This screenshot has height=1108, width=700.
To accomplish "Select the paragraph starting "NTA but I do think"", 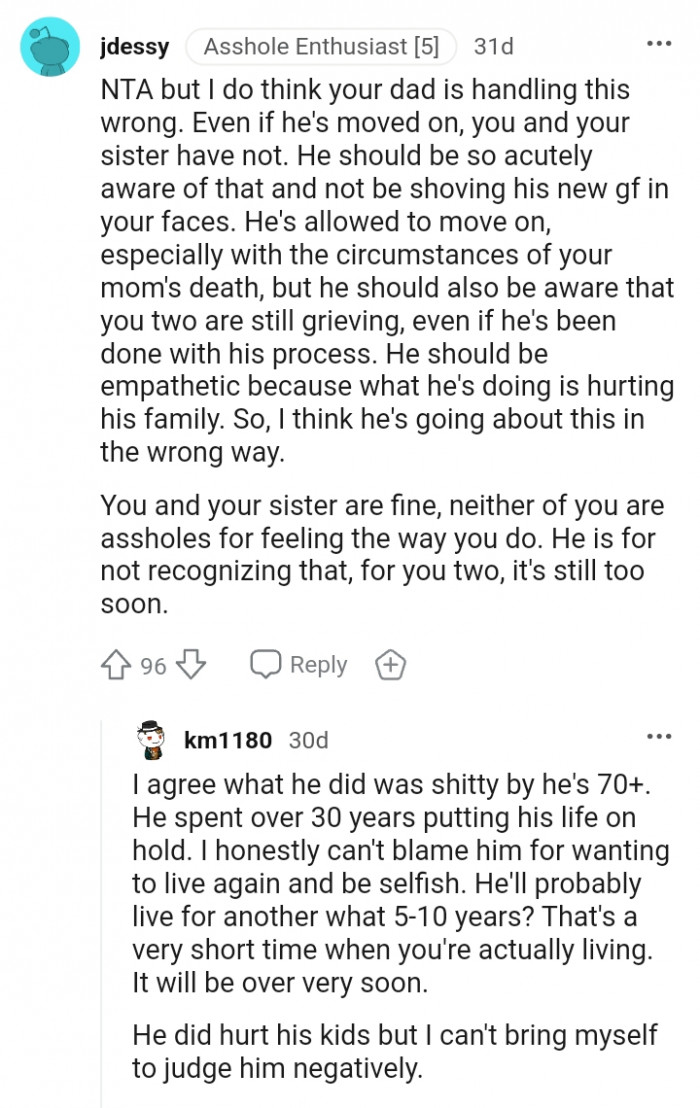I will pyautogui.click(x=385, y=270).
